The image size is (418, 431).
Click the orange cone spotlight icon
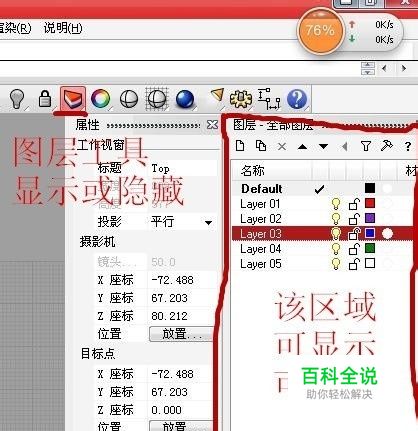[x=217, y=96]
